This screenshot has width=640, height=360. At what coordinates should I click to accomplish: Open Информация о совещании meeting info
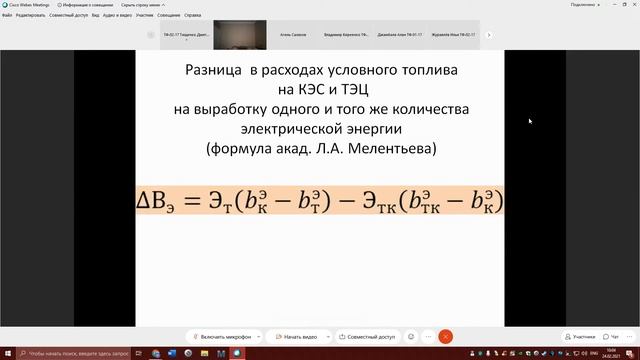pyautogui.click(x=85, y=5)
